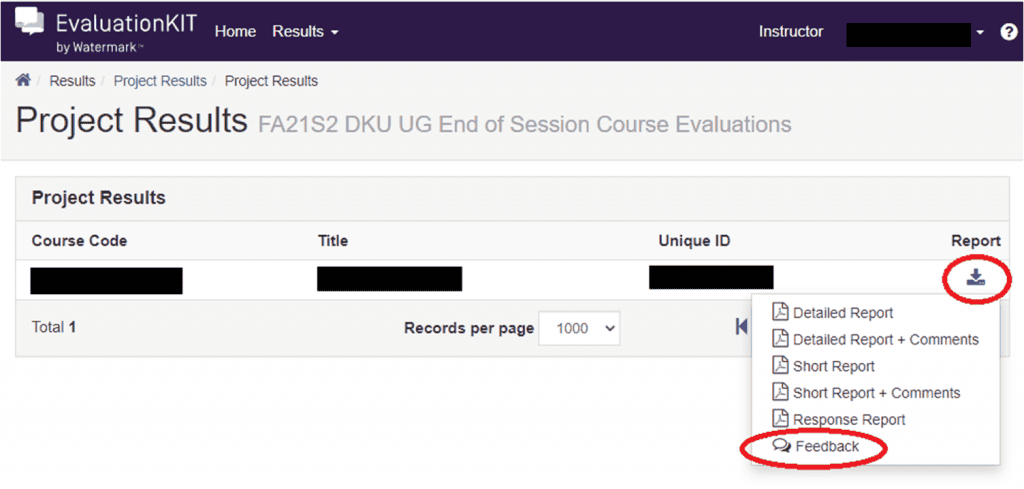
Task: Click the Feedback speech bubble icon
Action: [782, 446]
